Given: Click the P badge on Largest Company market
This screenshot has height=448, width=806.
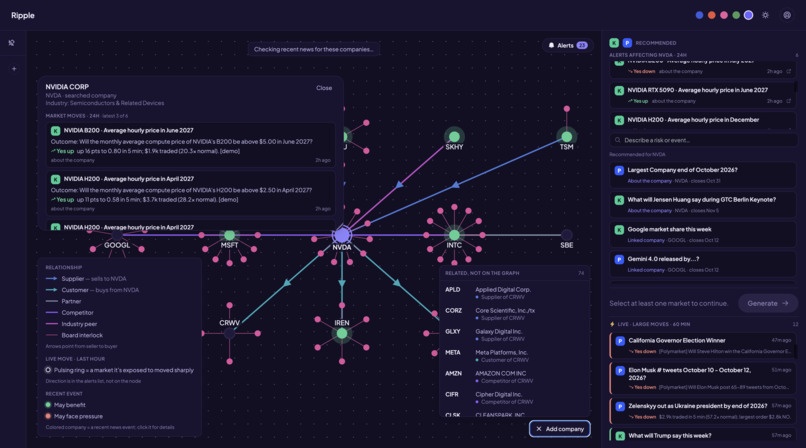Looking at the screenshot, I should click(x=619, y=170).
